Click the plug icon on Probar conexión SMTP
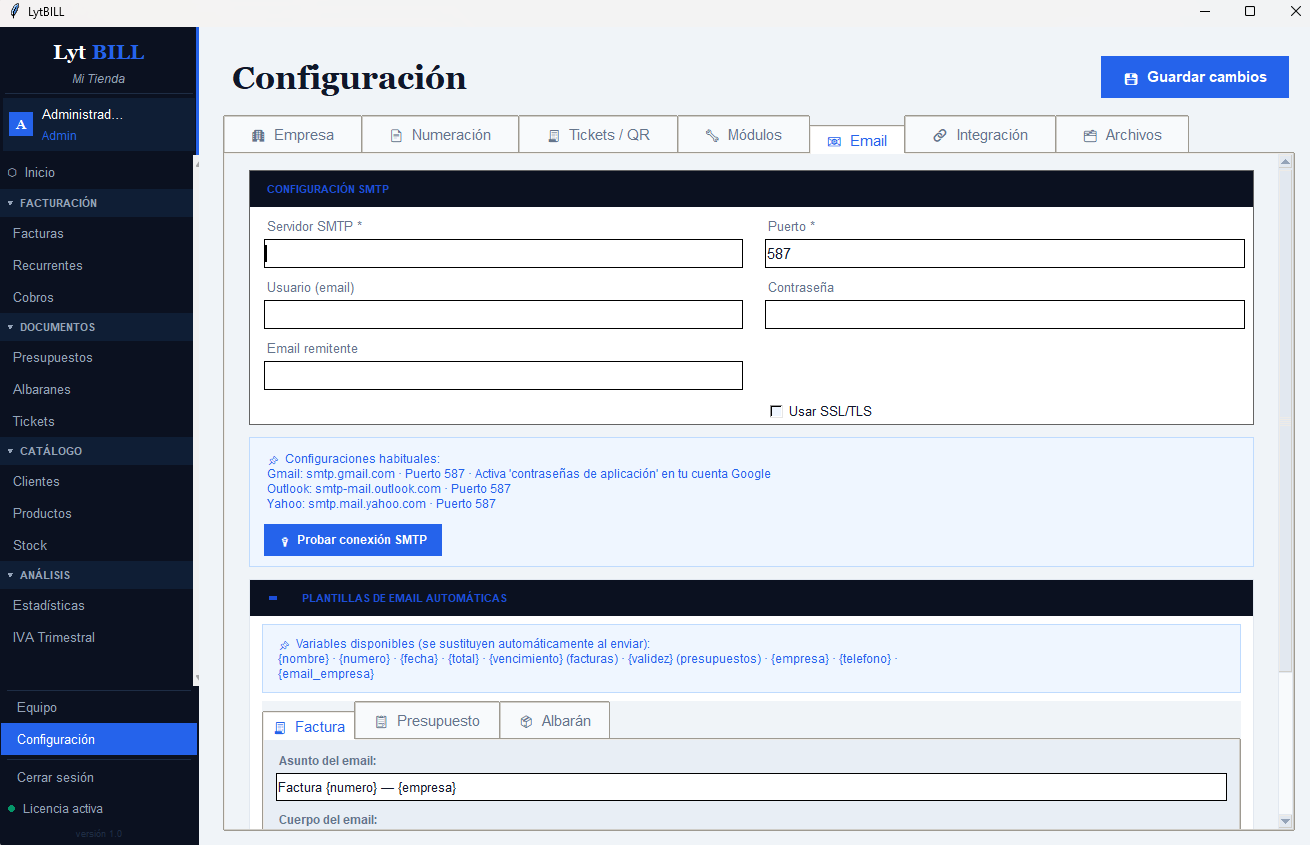The height and width of the screenshot is (845, 1310). point(285,540)
